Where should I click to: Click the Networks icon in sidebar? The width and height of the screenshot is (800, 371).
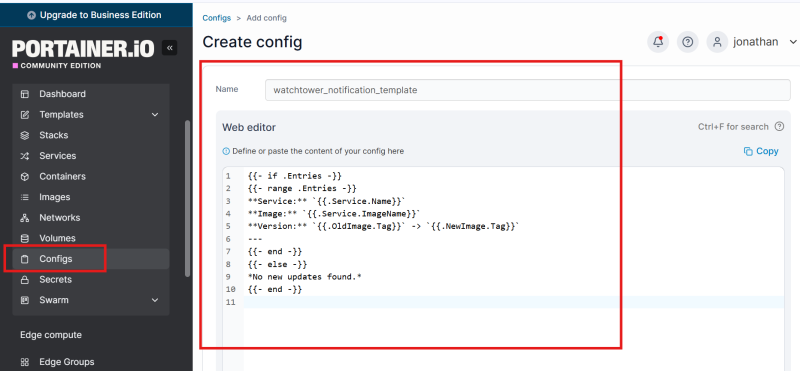point(24,218)
